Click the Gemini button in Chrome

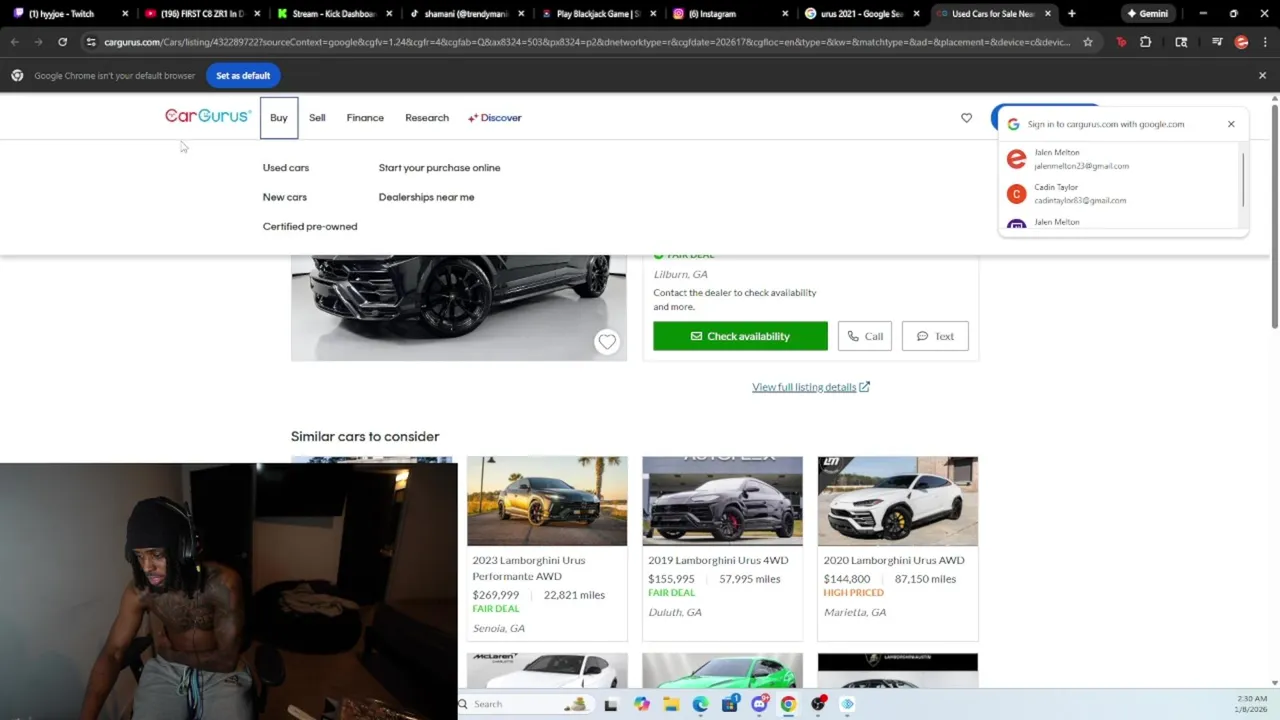pos(1148,14)
